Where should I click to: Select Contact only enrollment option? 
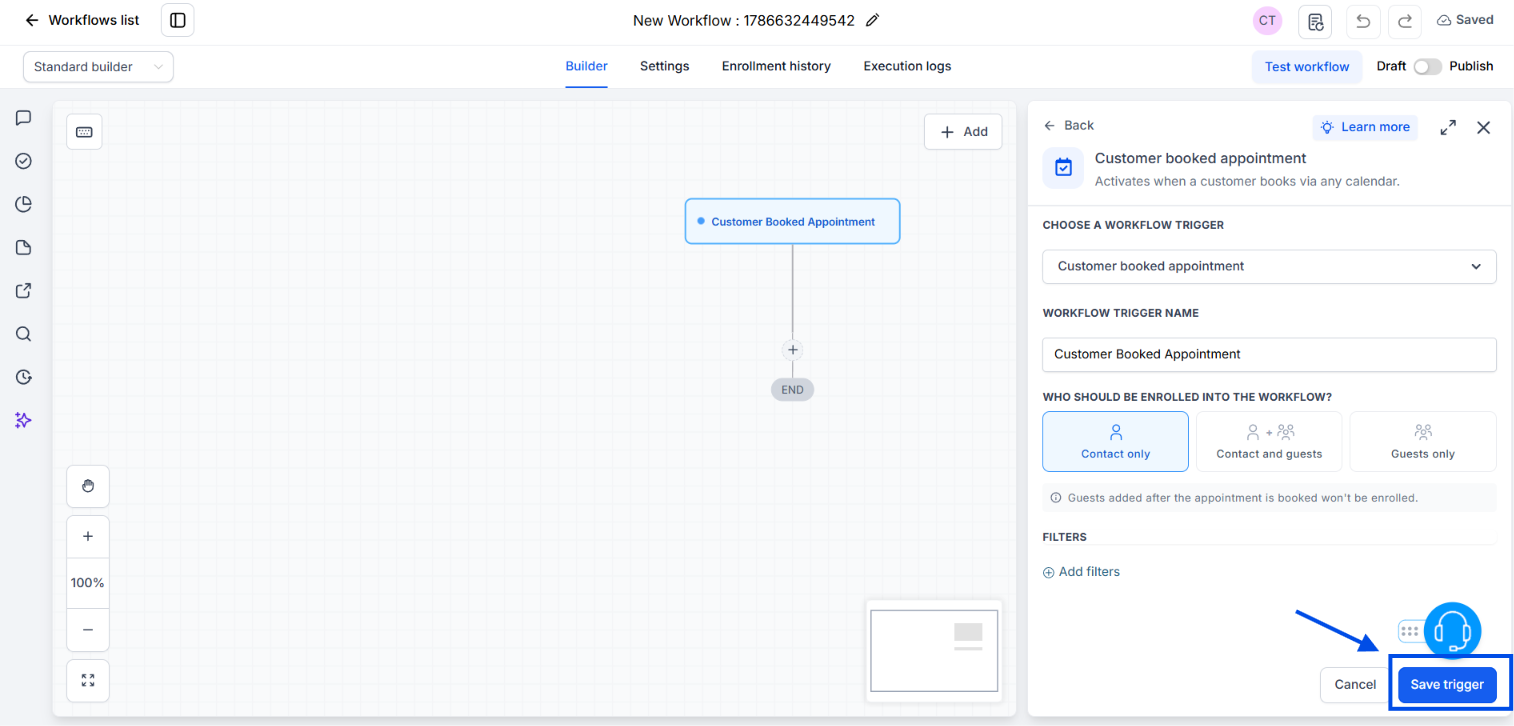[1115, 442]
